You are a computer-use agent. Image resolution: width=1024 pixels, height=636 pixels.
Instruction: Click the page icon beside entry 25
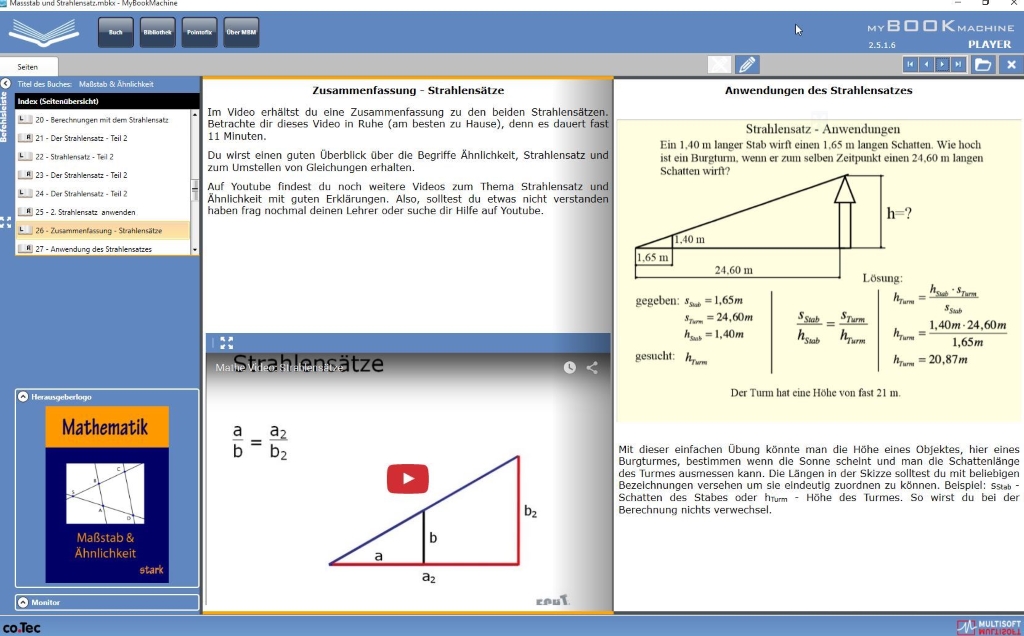coord(25,212)
